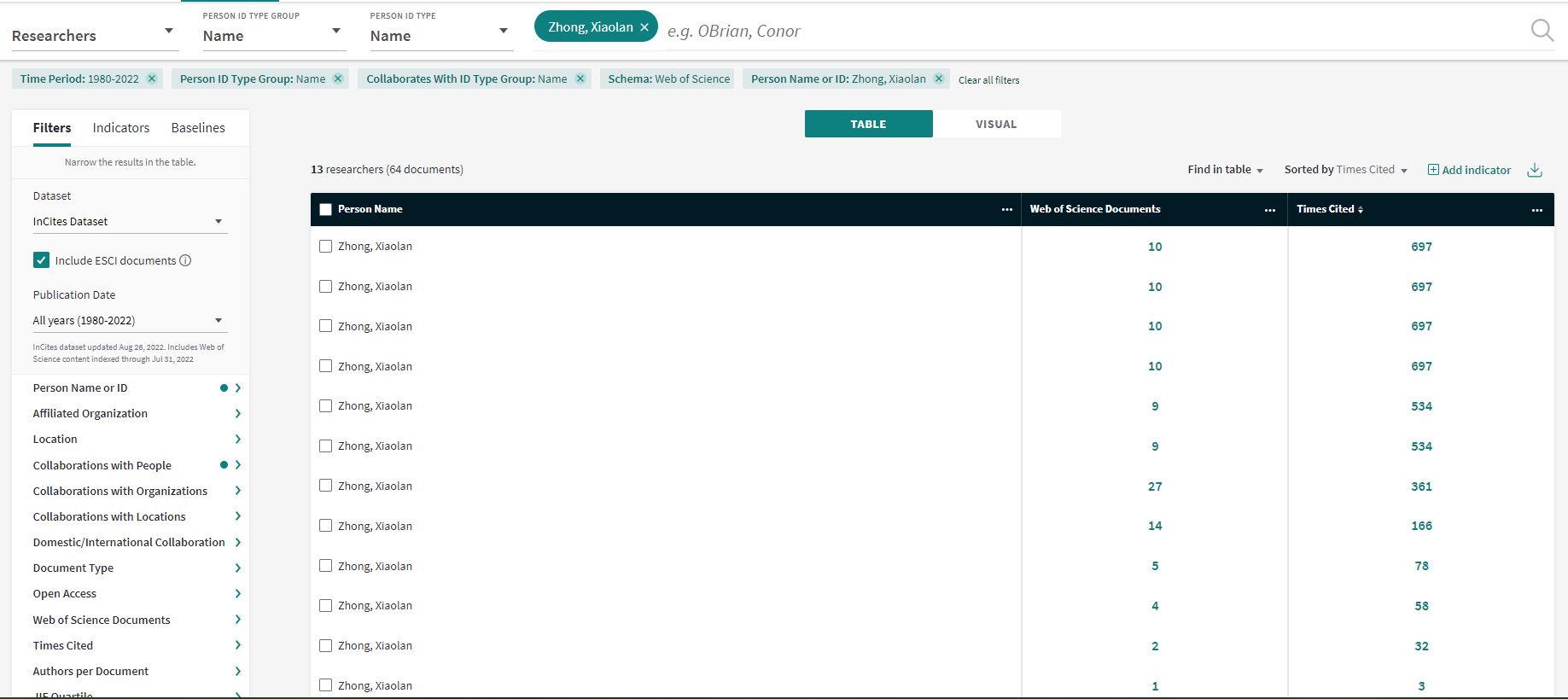The width and height of the screenshot is (1568, 699).
Task: Open Sorted by Times Cited dropdown
Action: [1345, 170]
